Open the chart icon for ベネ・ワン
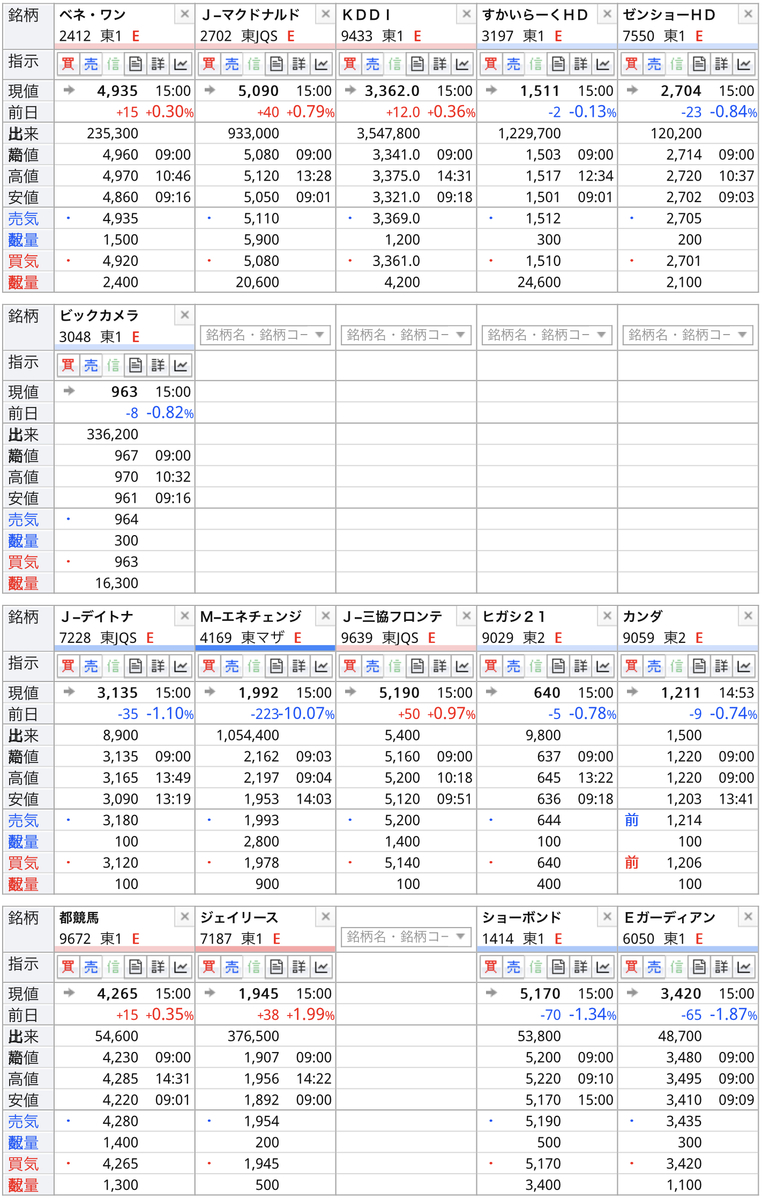 click(x=181, y=64)
